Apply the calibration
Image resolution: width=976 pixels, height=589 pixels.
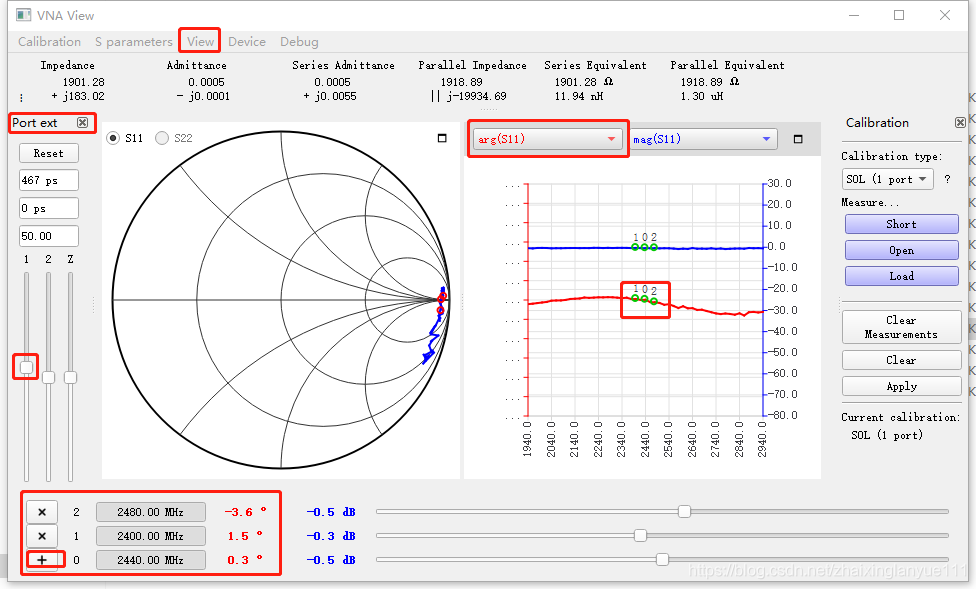click(901, 386)
